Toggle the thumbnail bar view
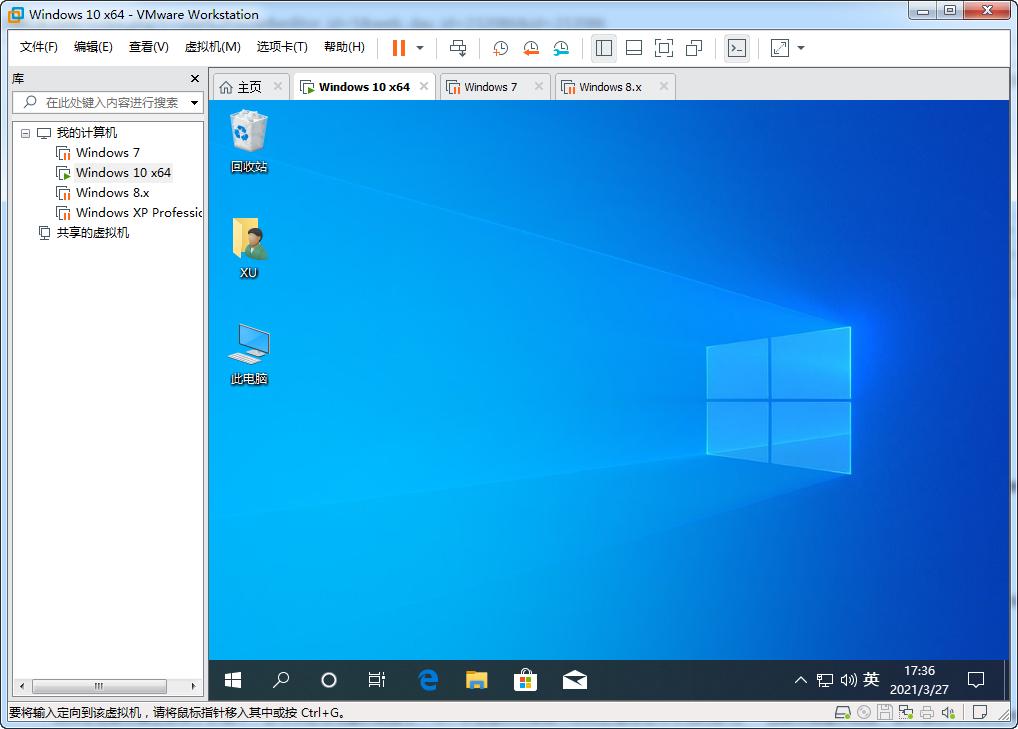This screenshot has height=729, width=1018. pyautogui.click(x=633, y=48)
